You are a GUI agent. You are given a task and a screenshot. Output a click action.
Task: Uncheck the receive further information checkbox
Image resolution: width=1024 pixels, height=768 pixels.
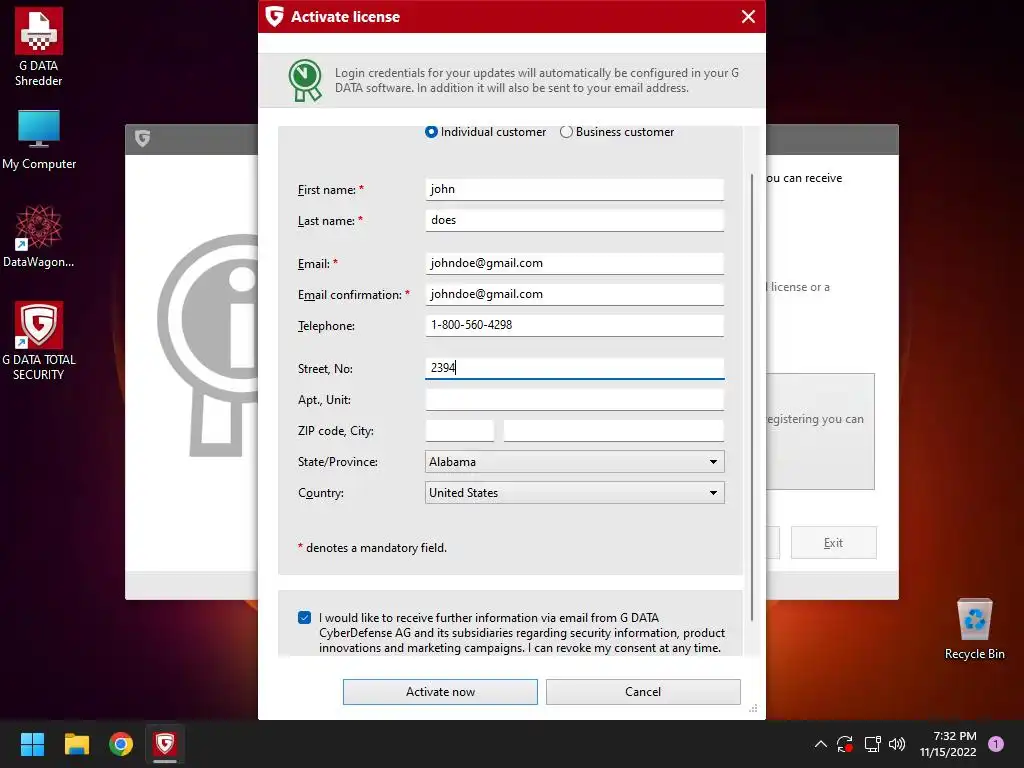pyautogui.click(x=304, y=618)
